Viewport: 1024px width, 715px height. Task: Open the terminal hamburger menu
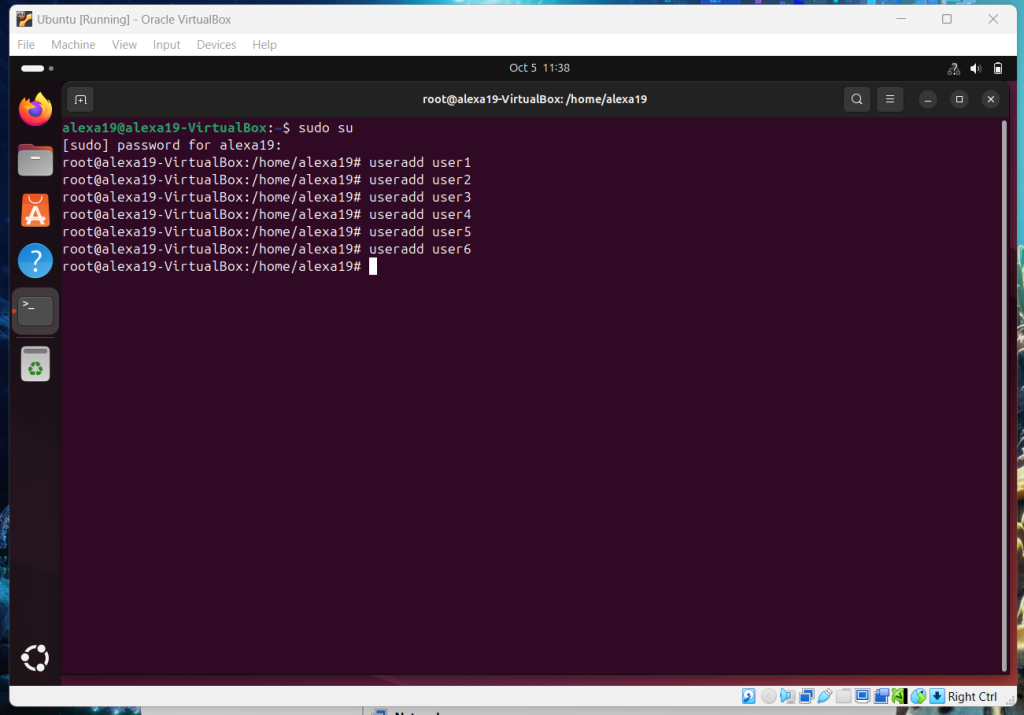tap(889, 99)
